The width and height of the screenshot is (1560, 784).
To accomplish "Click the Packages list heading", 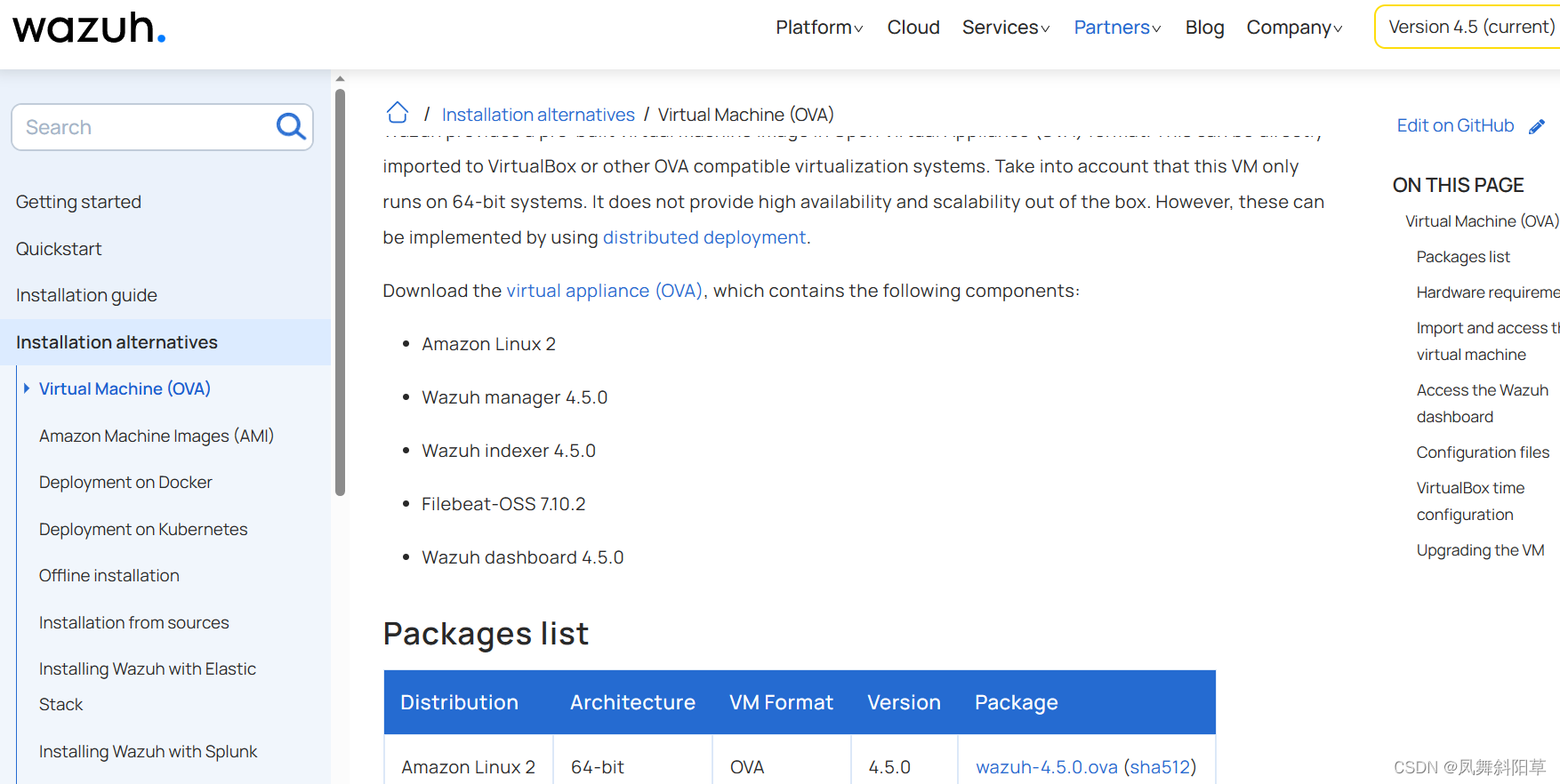I will coord(486,634).
